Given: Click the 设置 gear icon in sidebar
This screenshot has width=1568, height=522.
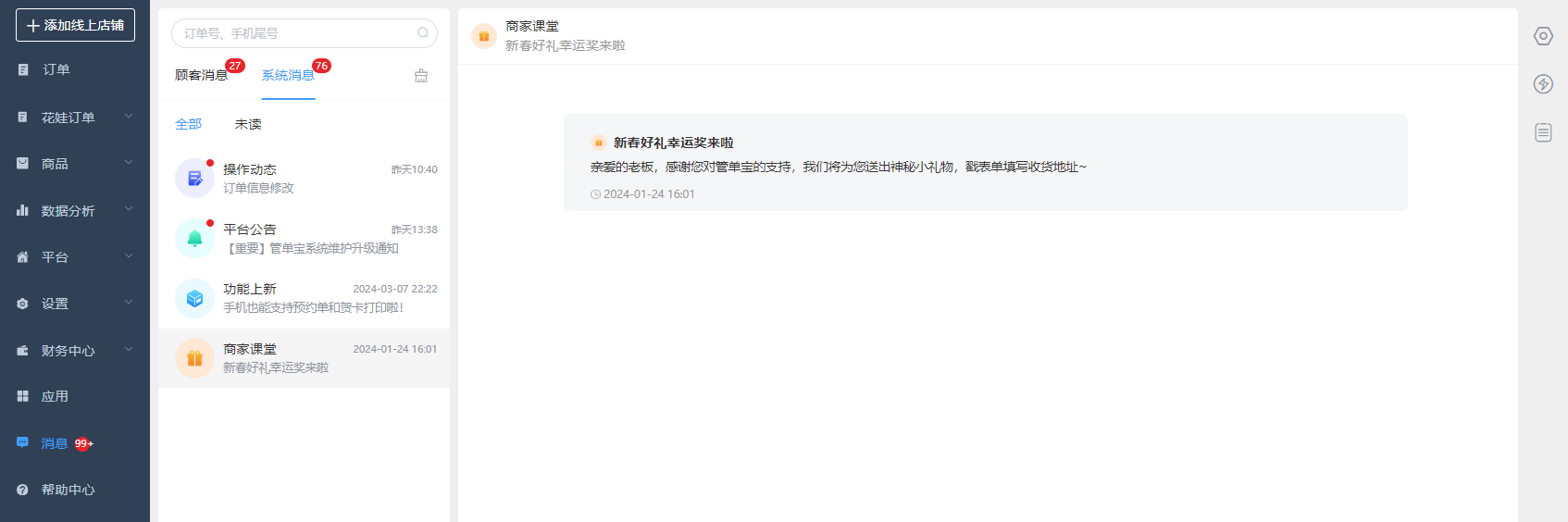Looking at the screenshot, I should (23, 304).
